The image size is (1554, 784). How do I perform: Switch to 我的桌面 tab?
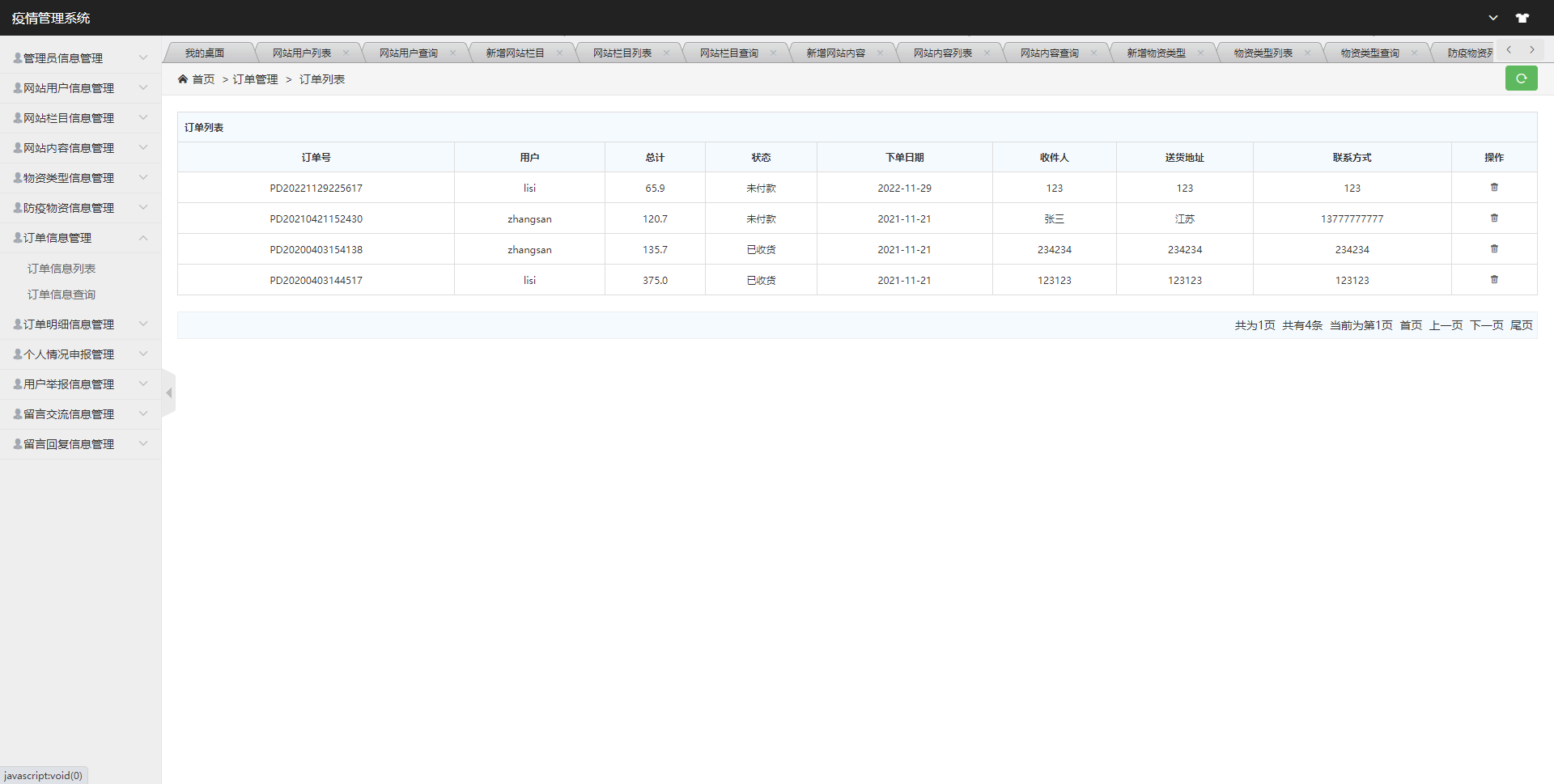[x=205, y=53]
